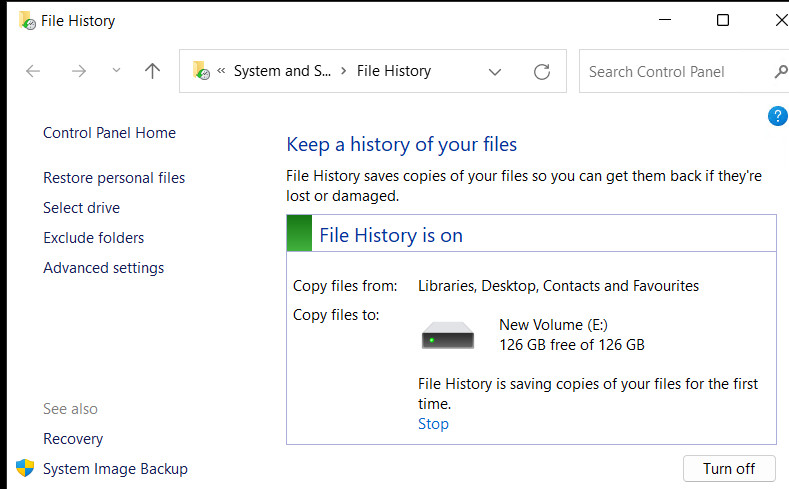Image resolution: width=789 pixels, height=489 pixels.
Task: Click the New Volume (E:) drive icon
Action: point(447,335)
